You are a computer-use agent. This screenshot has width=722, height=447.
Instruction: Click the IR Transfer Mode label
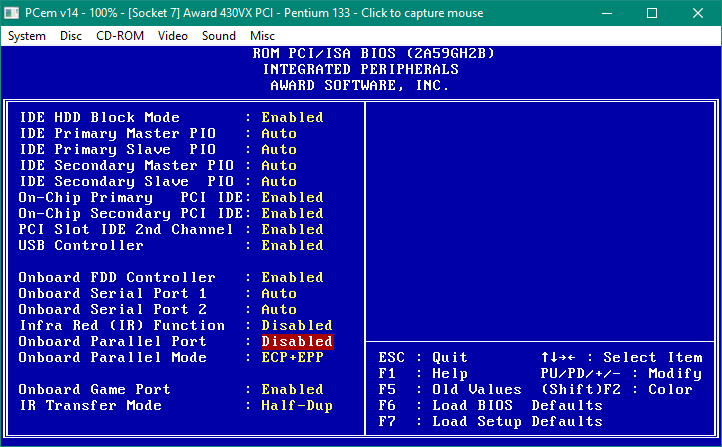pyautogui.click(x=91, y=406)
